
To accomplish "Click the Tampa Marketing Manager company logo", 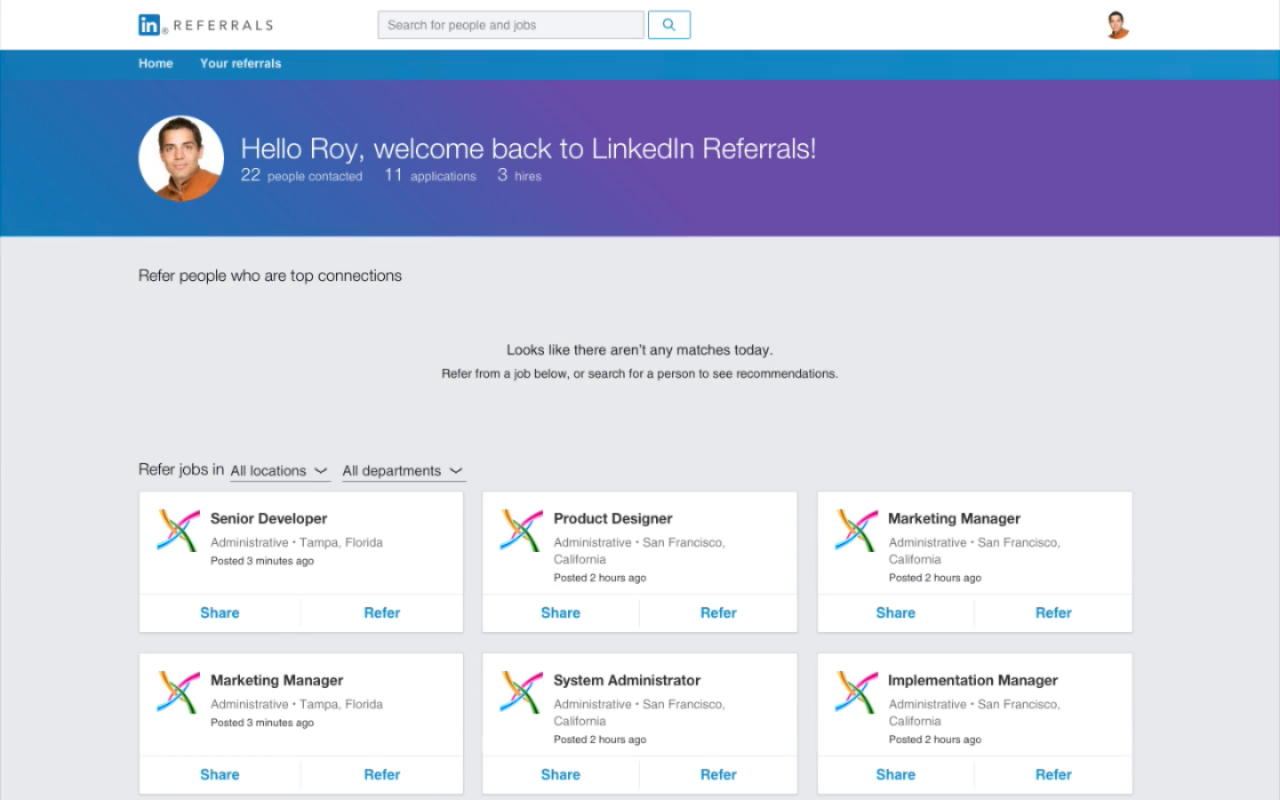I will click(x=178, y=692).
